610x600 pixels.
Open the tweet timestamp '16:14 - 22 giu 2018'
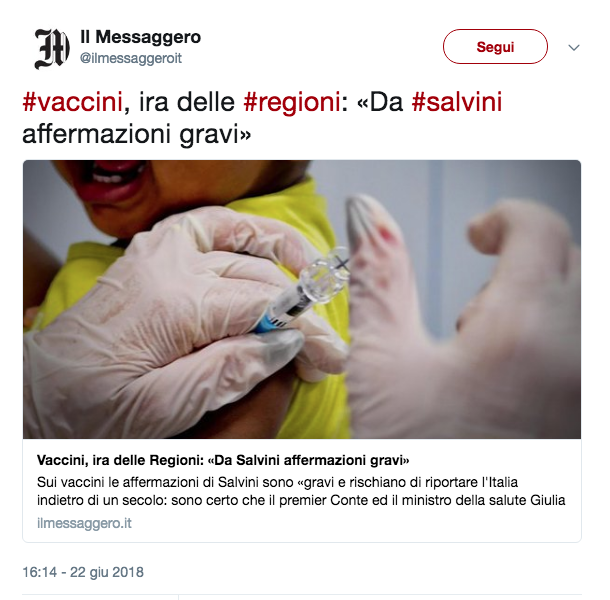click(x=83, y=572)
